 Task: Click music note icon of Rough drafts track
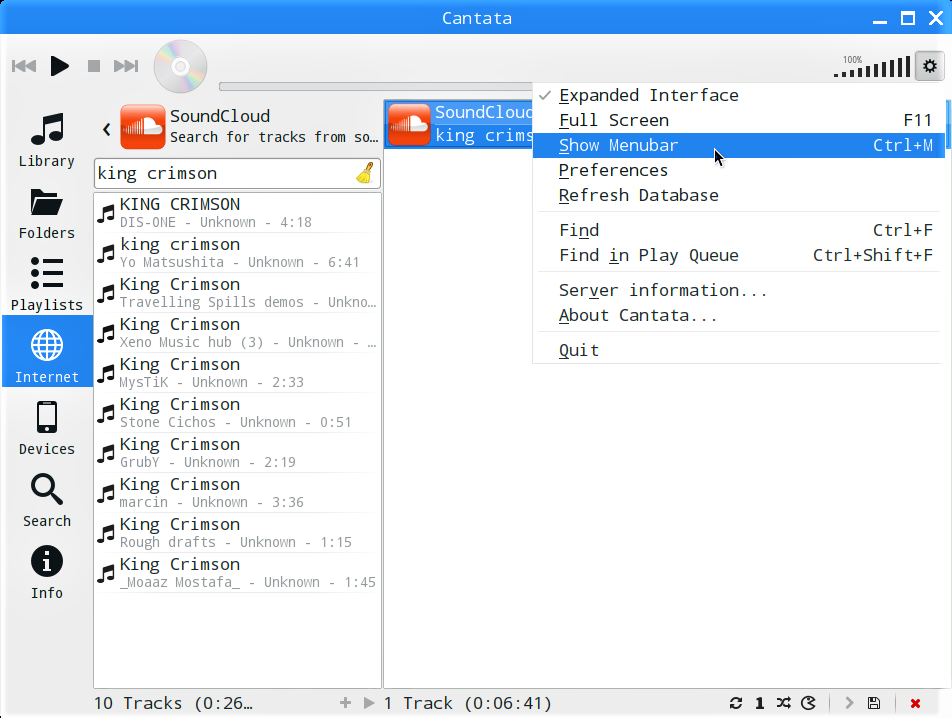[106, 534]
